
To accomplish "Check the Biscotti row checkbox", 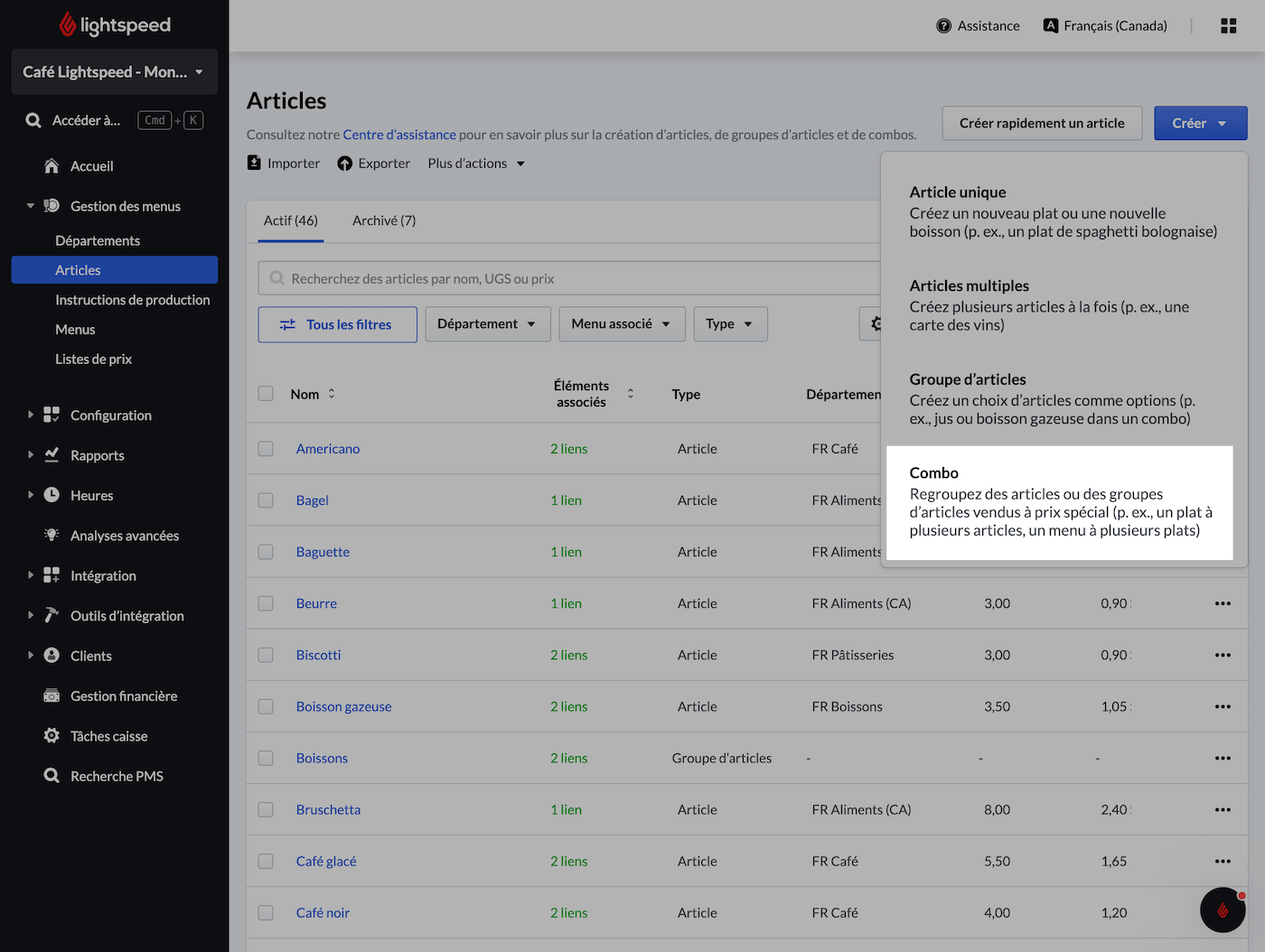I will coord(266,655).
